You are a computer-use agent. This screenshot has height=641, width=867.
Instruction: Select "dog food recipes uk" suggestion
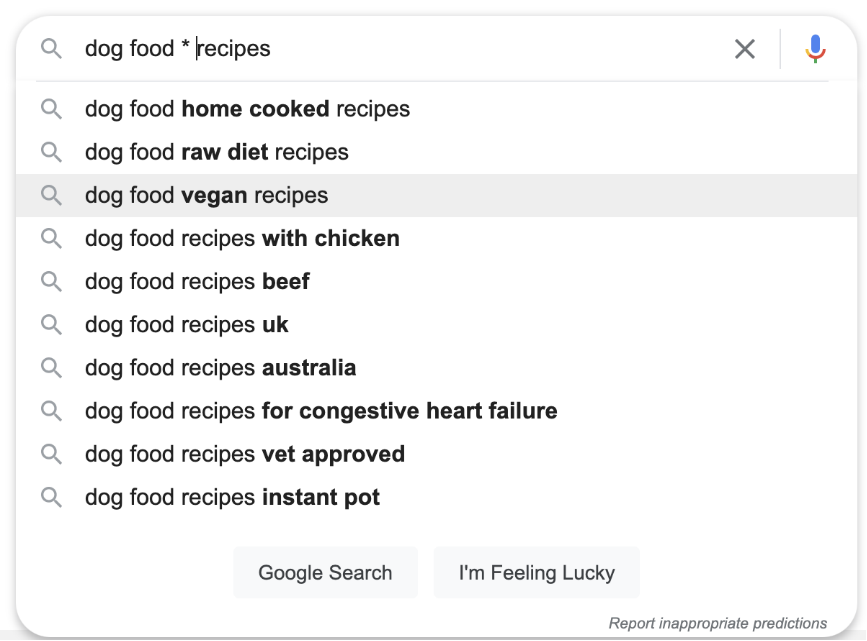187,325
